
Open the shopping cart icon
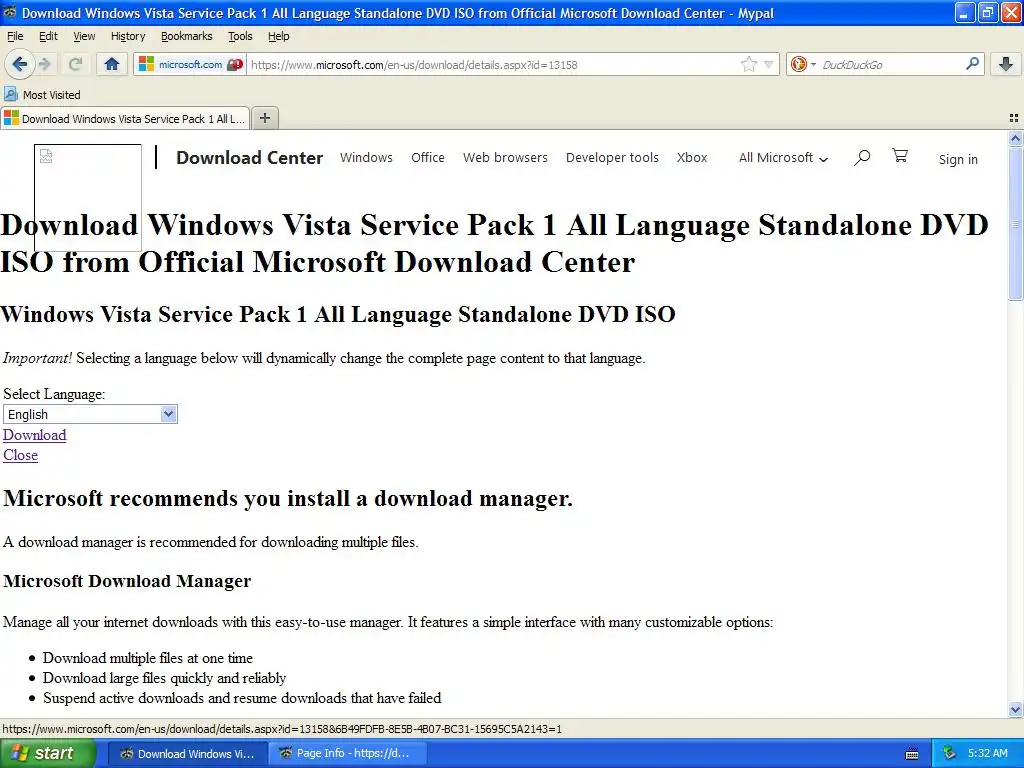click(900, 156)
